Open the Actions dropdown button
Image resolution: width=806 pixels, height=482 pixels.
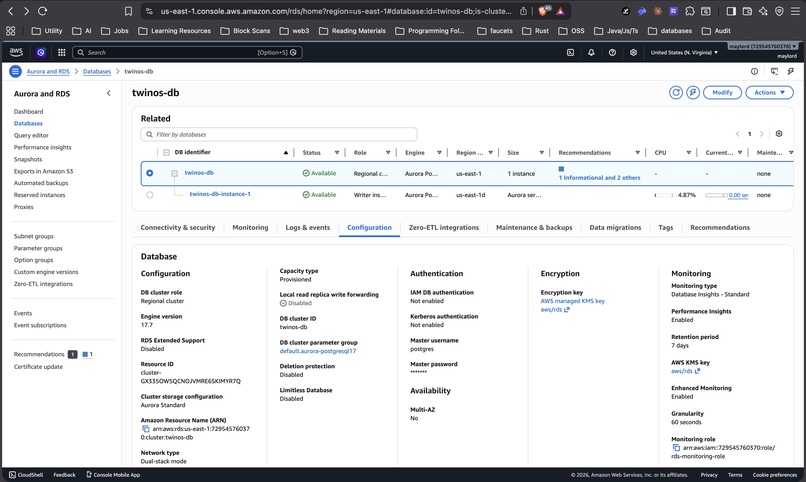tap(770, 92)
